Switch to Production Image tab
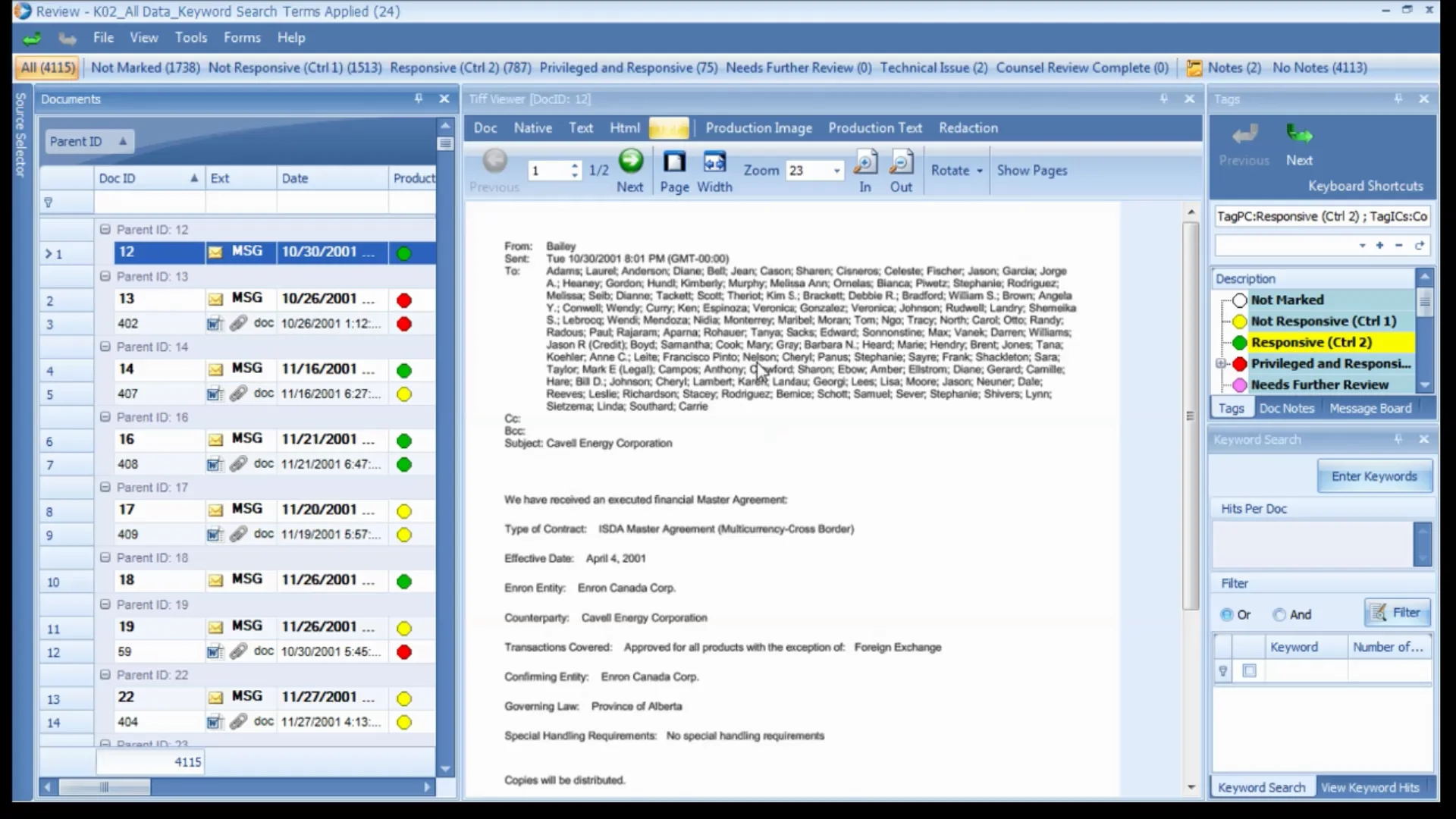1456x819 pixels. click(758, 128)
